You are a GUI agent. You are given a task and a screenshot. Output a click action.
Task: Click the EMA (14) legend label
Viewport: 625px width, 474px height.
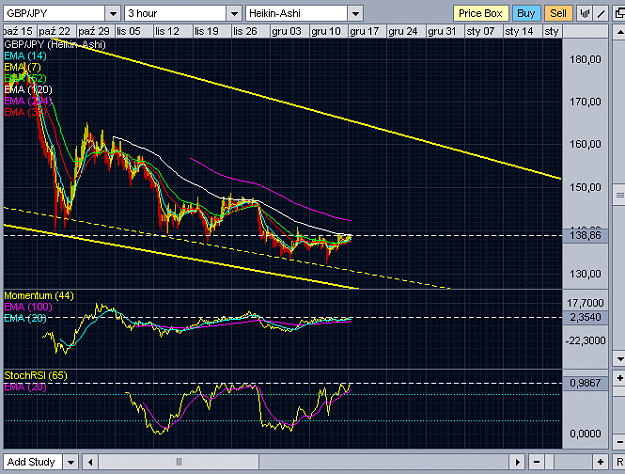click(x=25, y=56)
